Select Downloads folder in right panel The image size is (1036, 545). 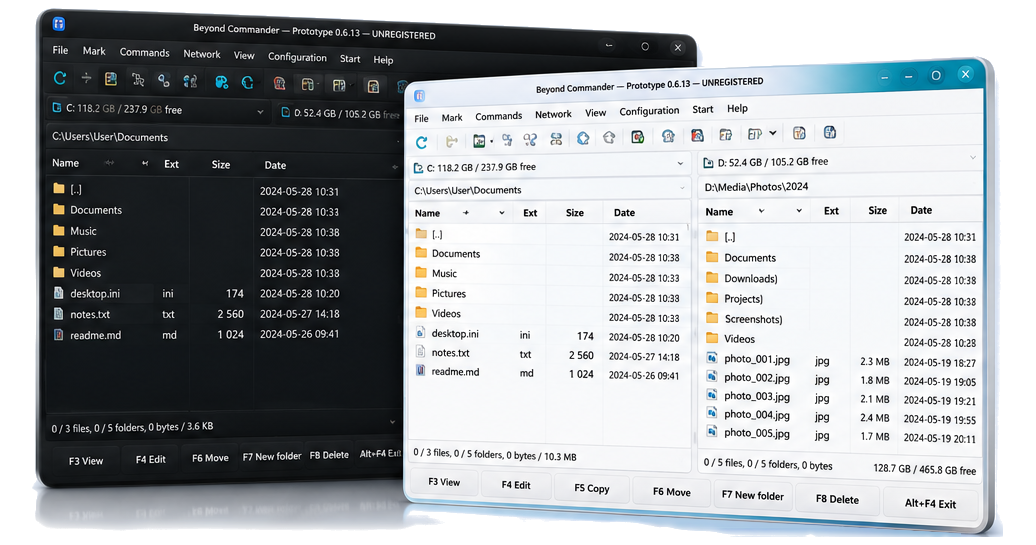tap(751, 278)
